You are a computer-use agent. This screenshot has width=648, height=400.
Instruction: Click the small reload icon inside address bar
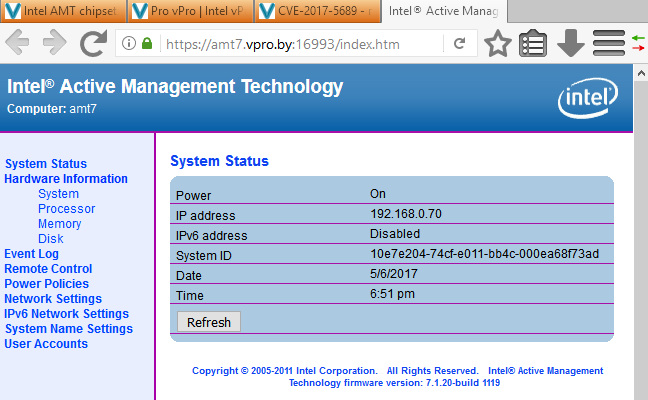(460, 43)
